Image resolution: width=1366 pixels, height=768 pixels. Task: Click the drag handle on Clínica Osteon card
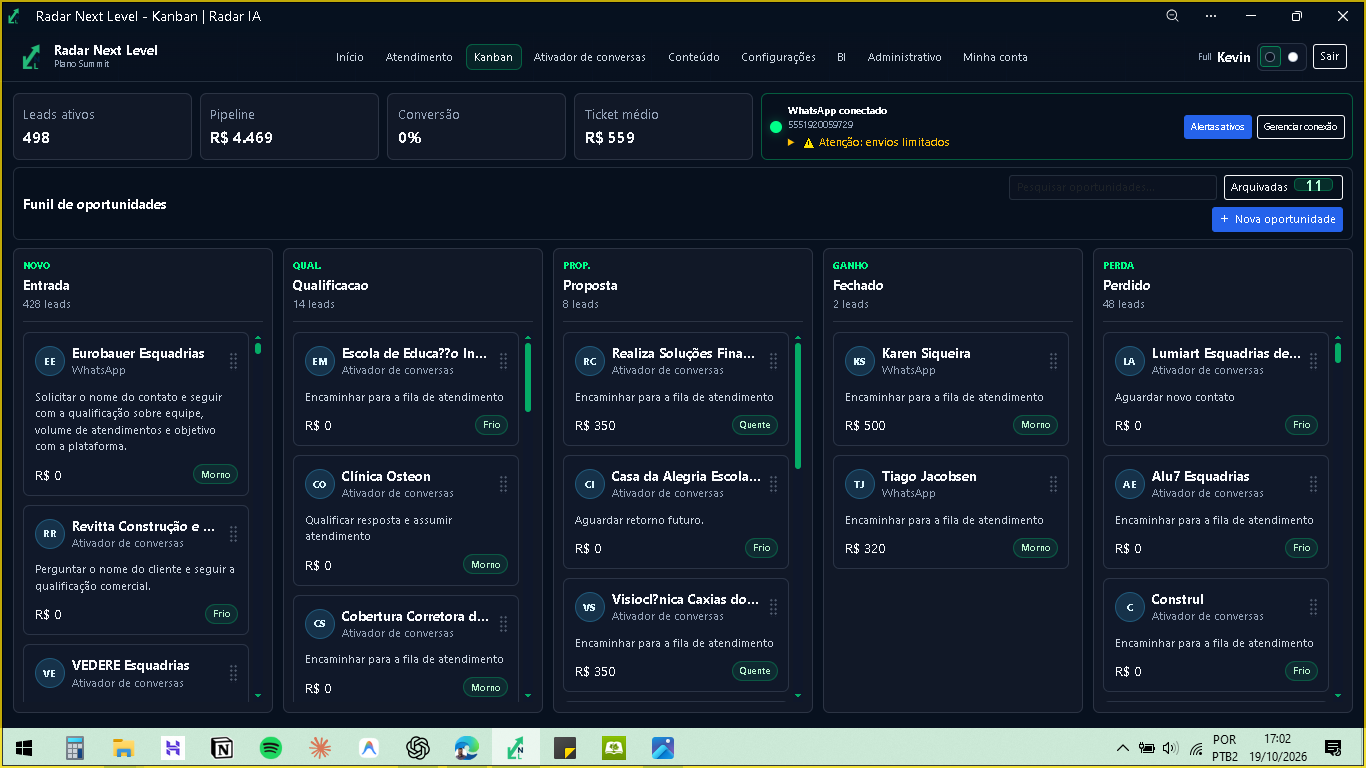click(x=503, y=484)
